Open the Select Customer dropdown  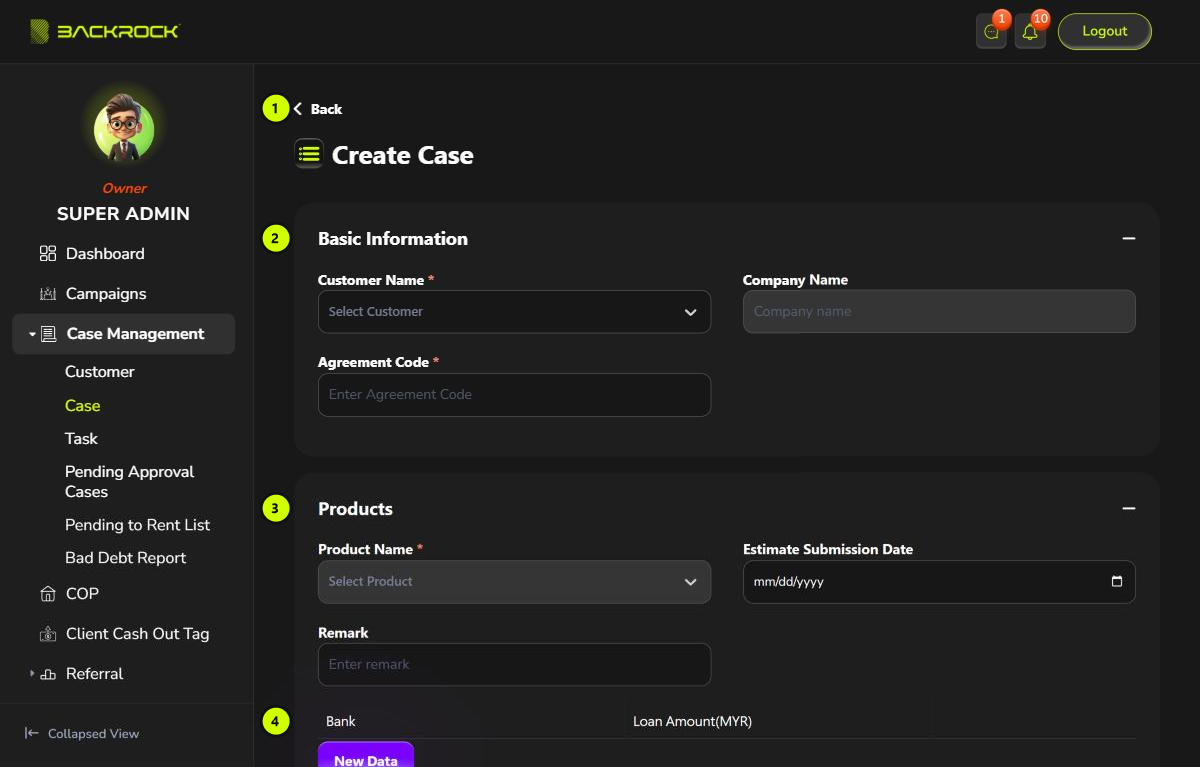514,312
